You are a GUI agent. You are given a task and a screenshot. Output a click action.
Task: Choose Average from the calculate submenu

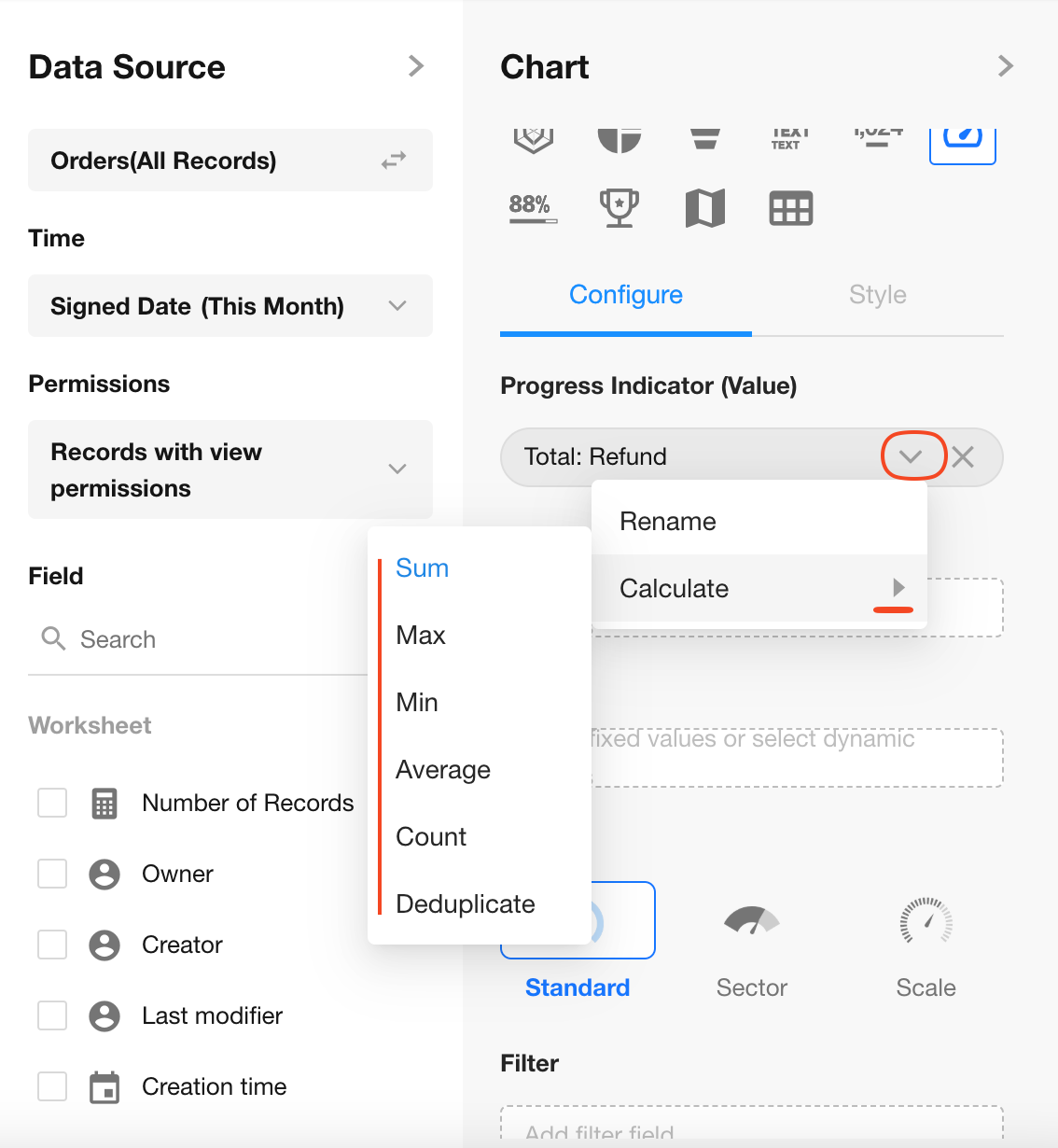[x=443, y=770]
